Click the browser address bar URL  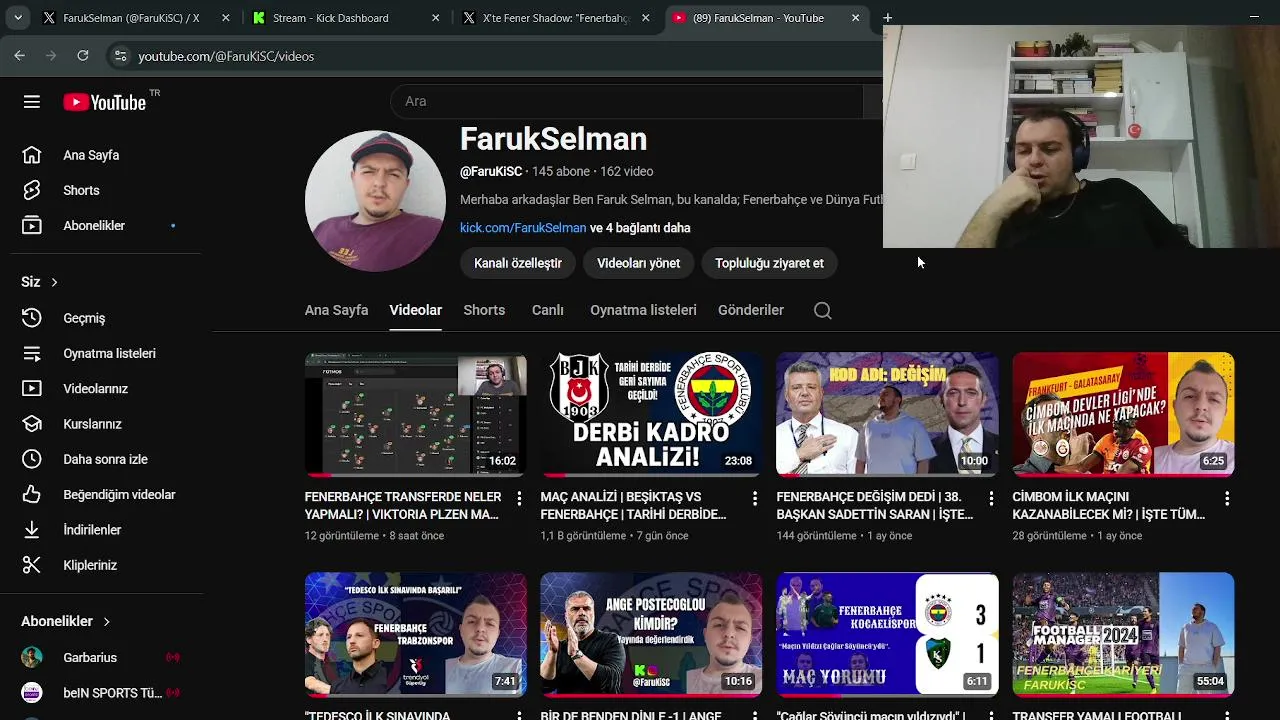pyautogui.click(x=226, y=56)
